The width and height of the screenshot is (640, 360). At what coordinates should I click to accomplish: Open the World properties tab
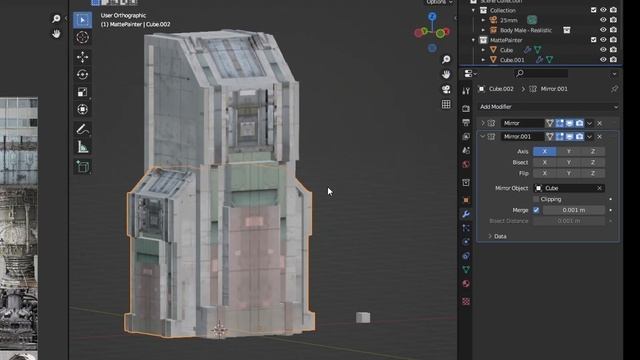(x=466, y=164)
